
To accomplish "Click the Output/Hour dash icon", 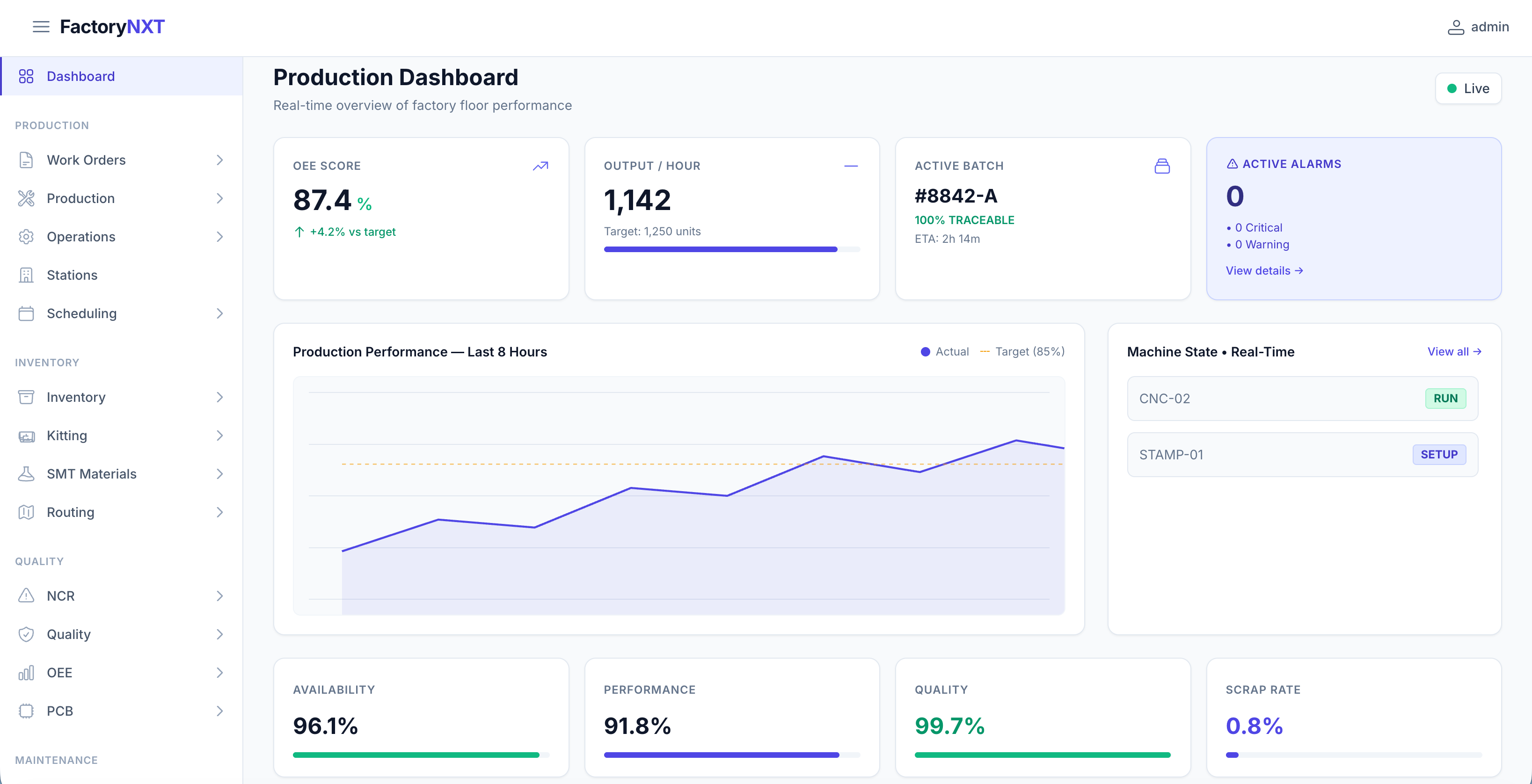I will [851, 166].
